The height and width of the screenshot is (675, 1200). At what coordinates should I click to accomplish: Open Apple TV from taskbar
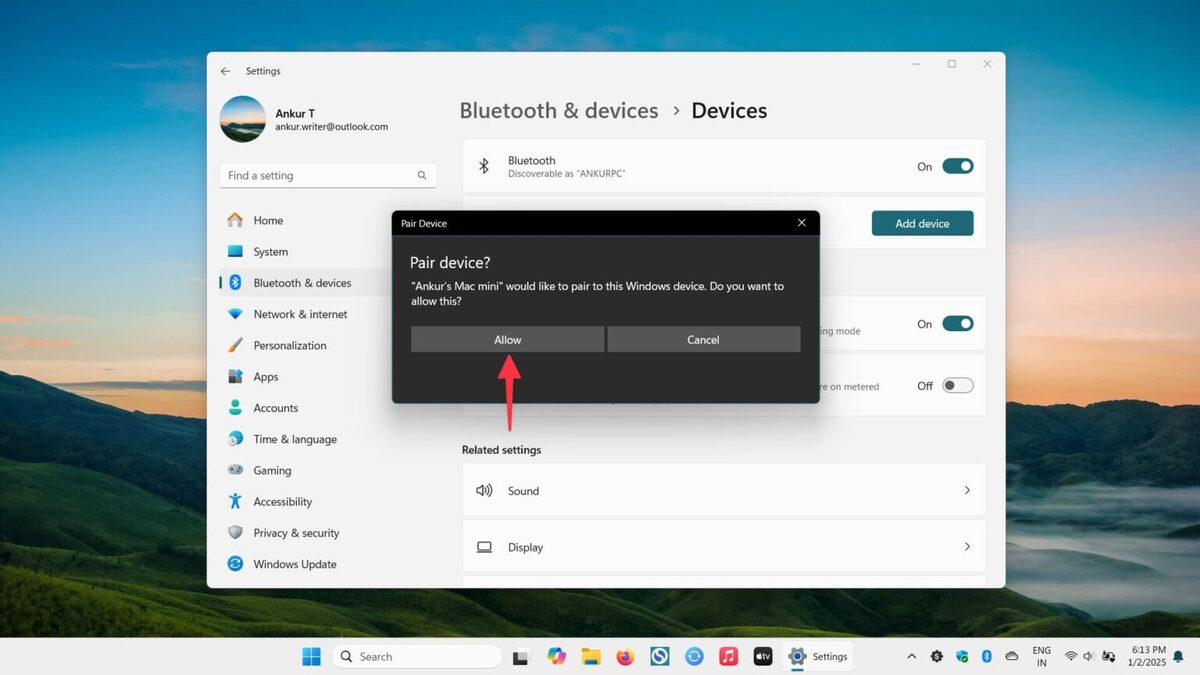click(763, 657)
